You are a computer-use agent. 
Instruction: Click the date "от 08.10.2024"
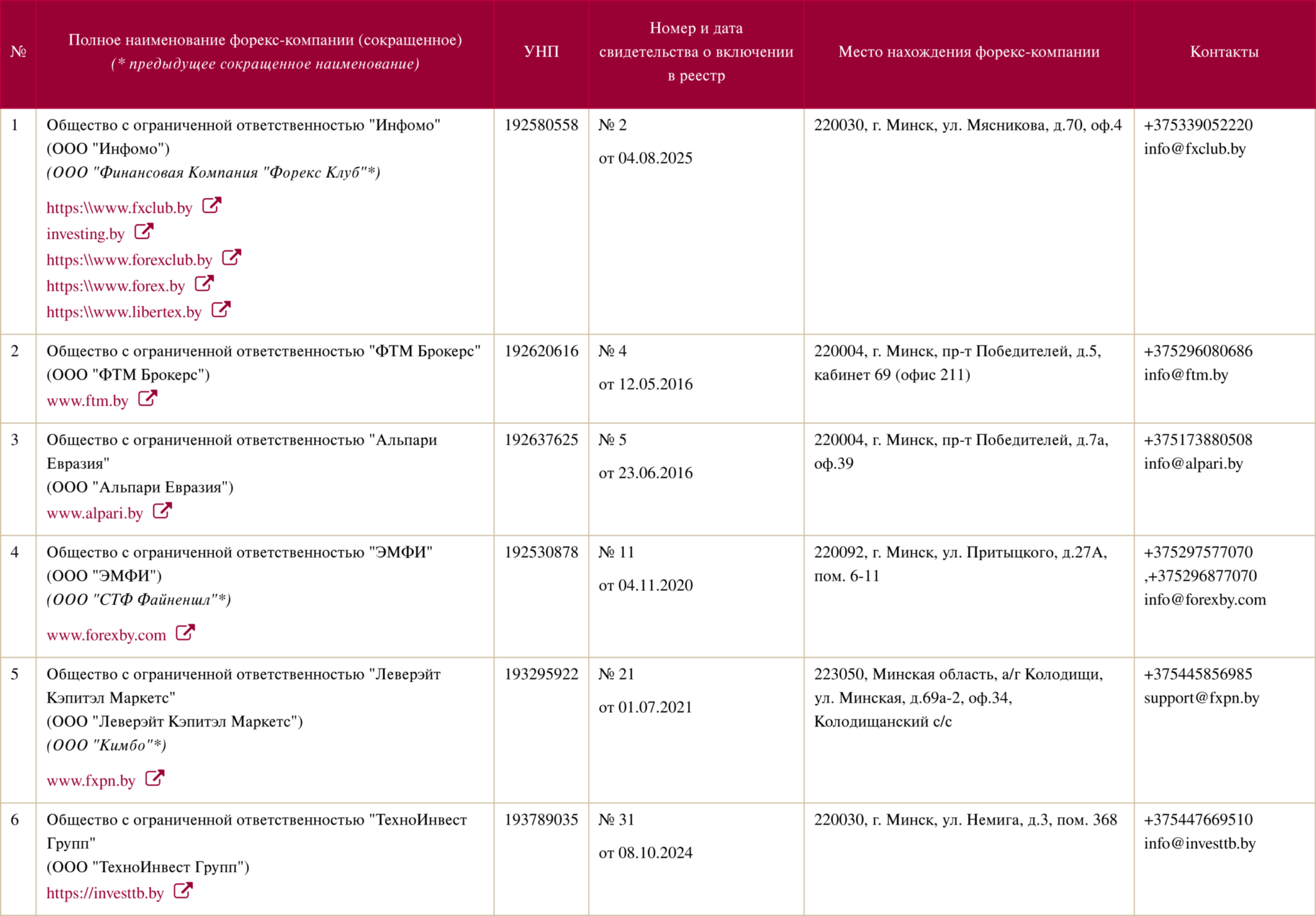(x=645, y=853)
